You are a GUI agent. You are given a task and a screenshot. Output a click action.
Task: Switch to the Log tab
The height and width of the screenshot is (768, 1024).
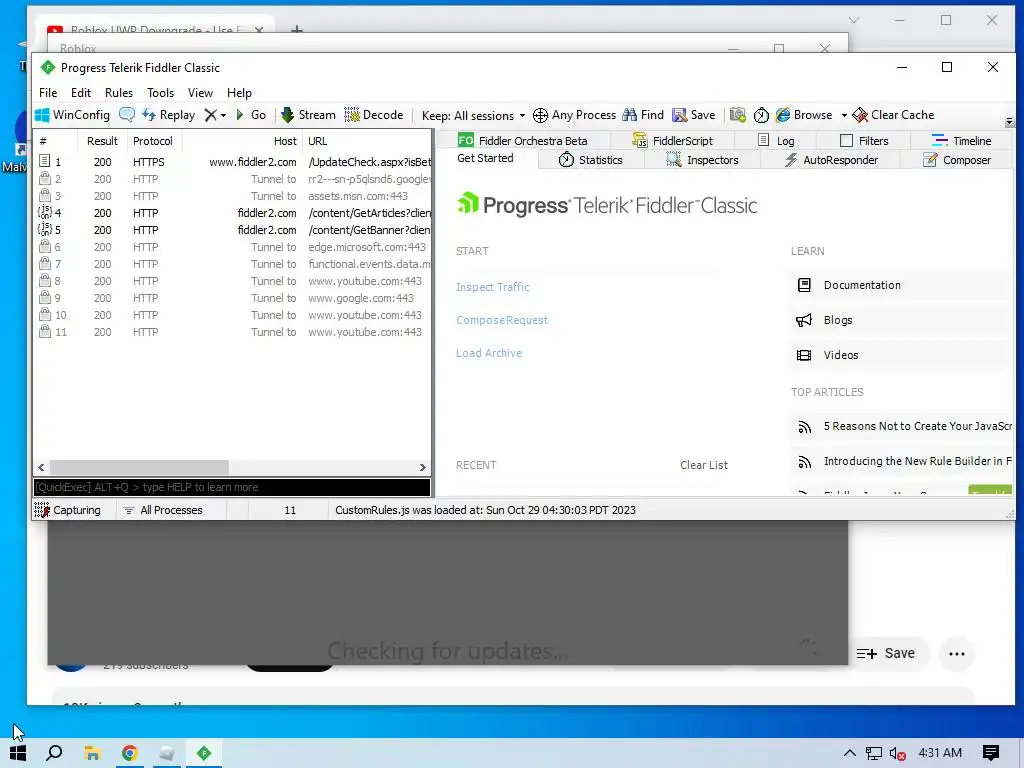point(776,140)
